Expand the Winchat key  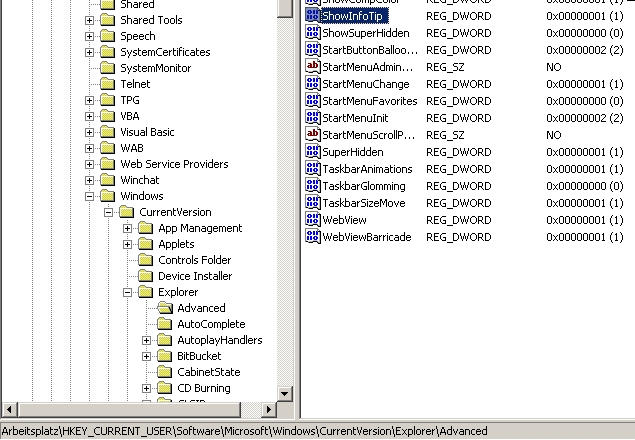pos(89,180)
